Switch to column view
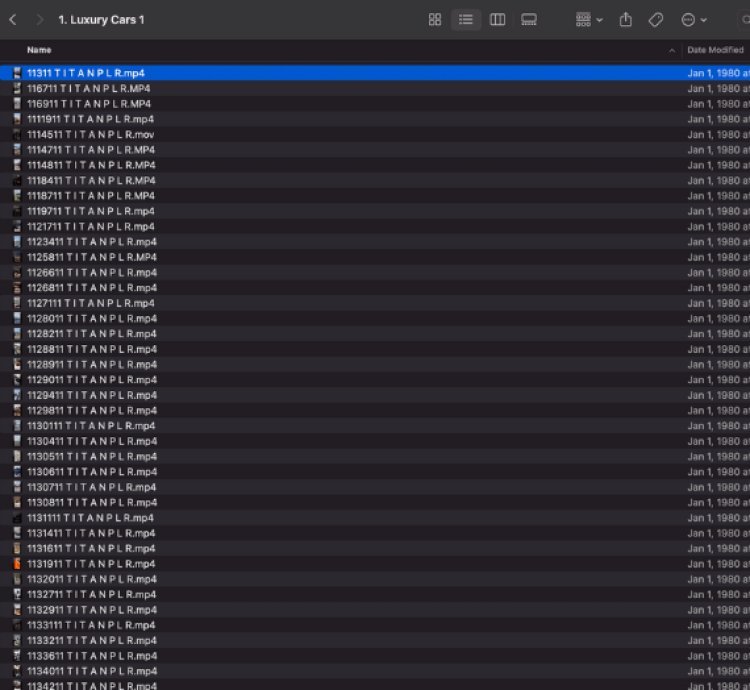Screen dimensions: 750x690 tap(497, 20)
